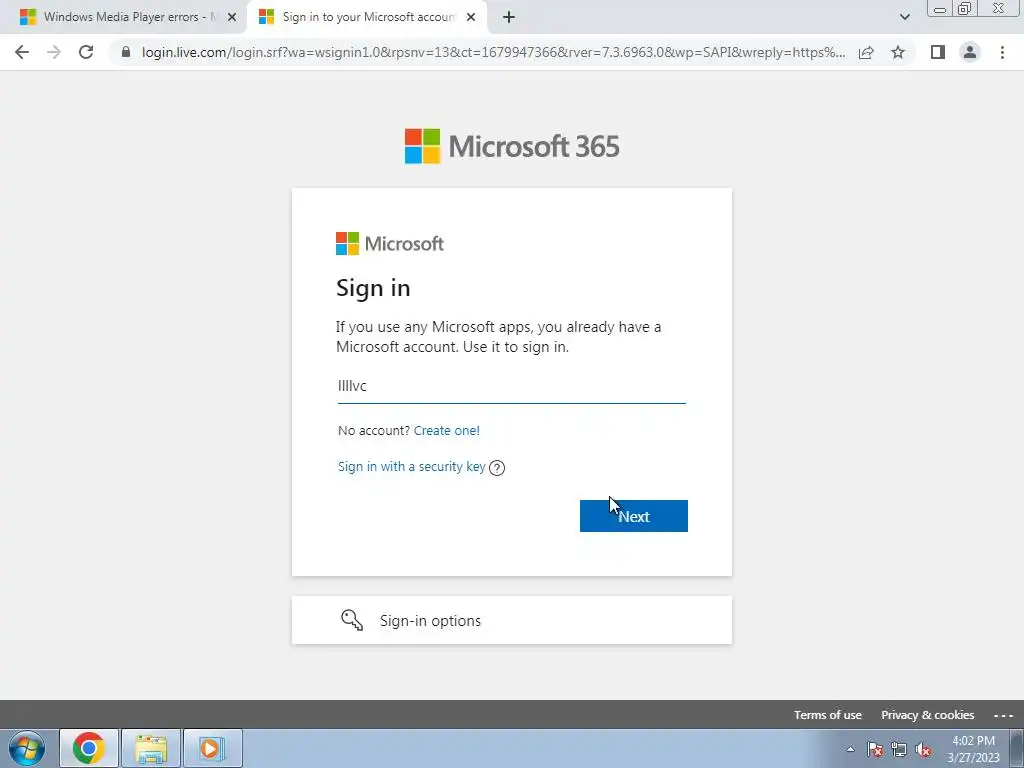Screen dimensions: 1024x768
Task: Expand the tab search dropdown
Action: [x=904, y=17]
